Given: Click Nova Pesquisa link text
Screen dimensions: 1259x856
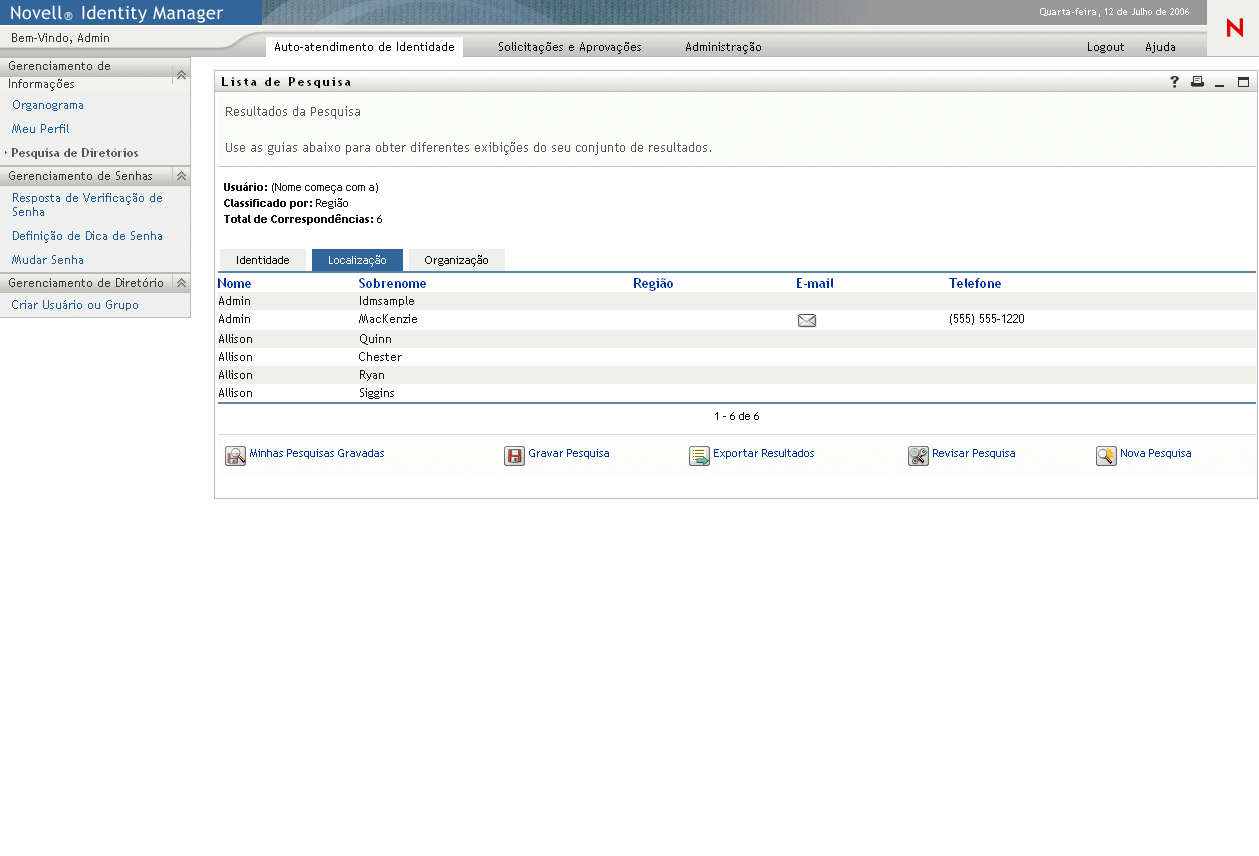Looking at the screenshot, I should 1156,453.
